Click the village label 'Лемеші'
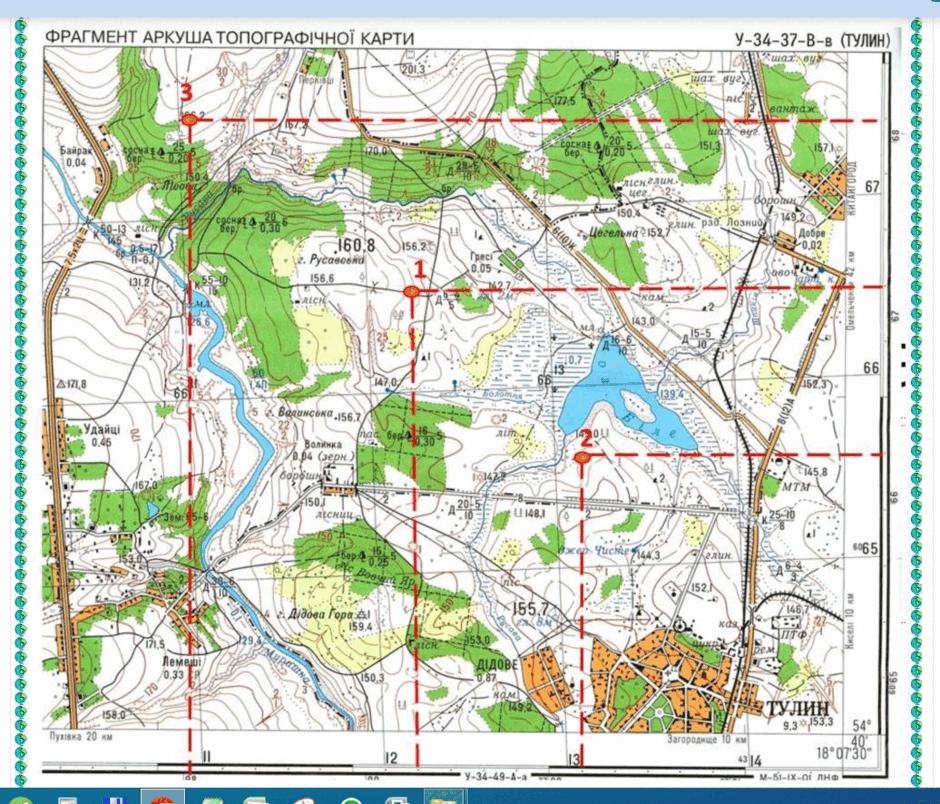 tap(181, 663)
